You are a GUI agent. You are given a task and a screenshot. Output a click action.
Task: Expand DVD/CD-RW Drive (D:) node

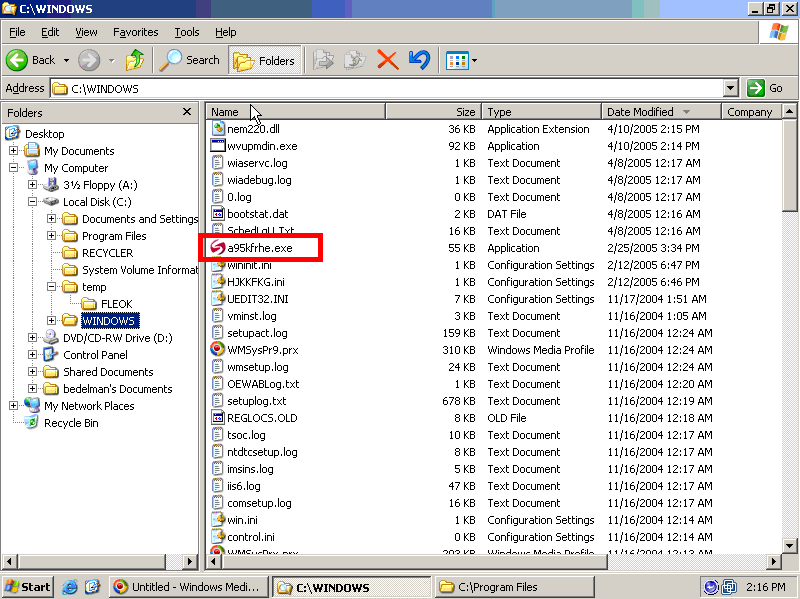(32, 337)
